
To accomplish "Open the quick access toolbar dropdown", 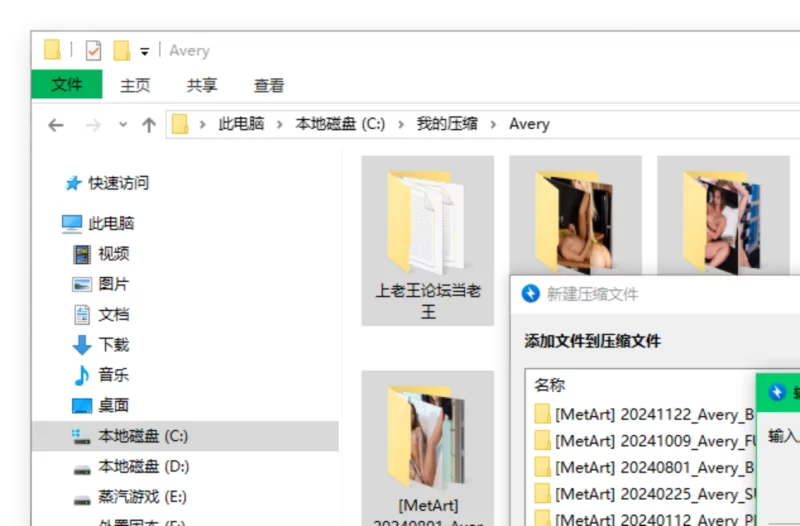I will [x=145, y=51].
